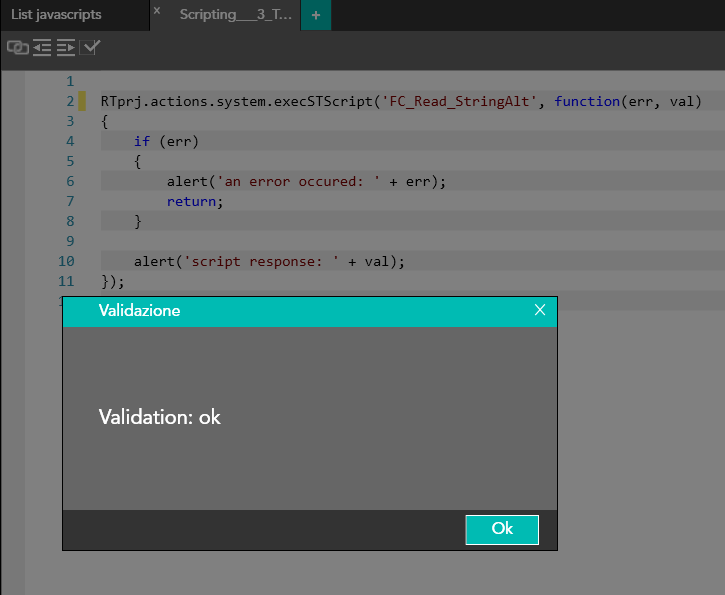Select line number 11 in the gutter
725x595 pixels.
(66, 281)
